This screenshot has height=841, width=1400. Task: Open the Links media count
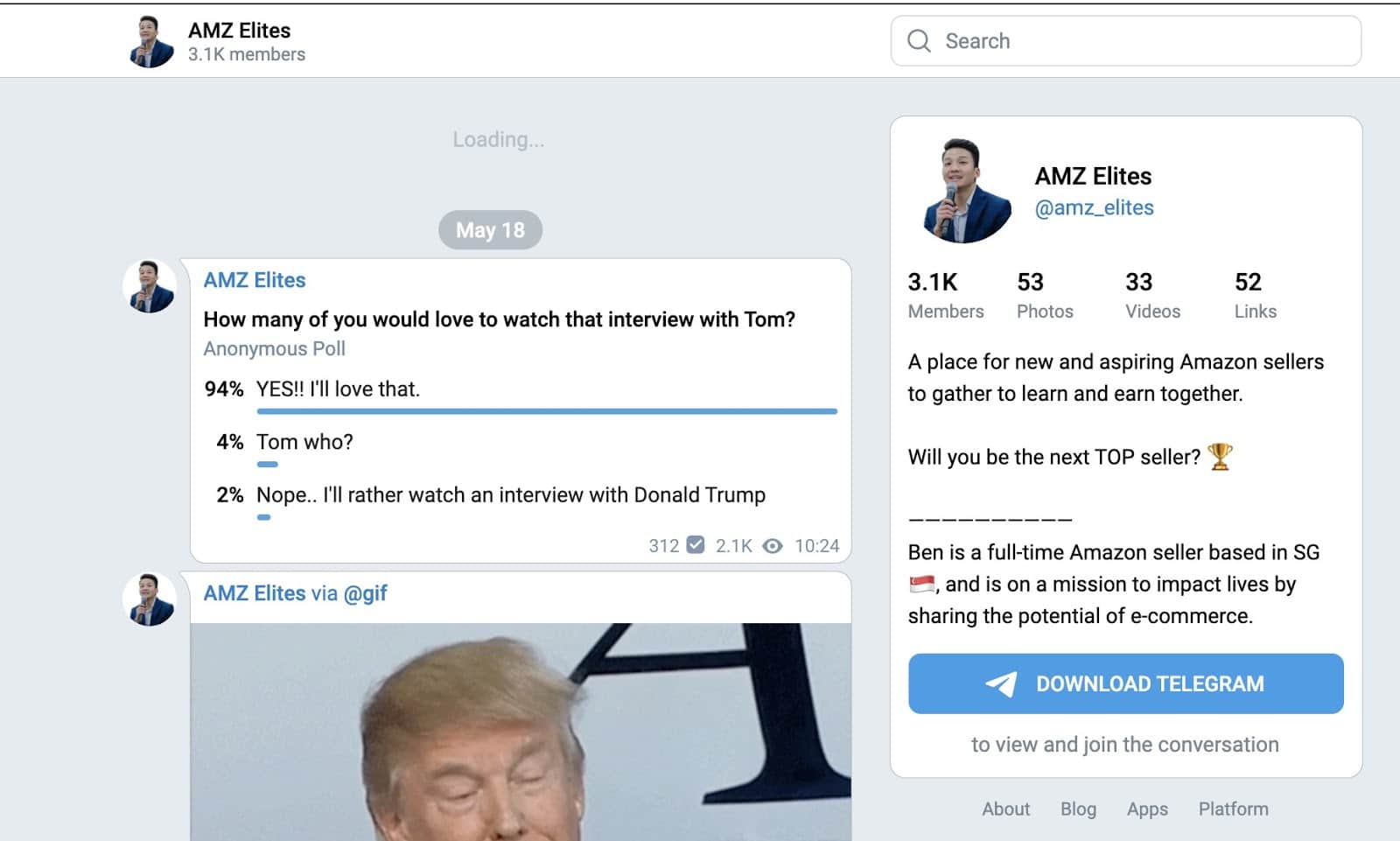pyautogui.click(x=1255, y=295)
